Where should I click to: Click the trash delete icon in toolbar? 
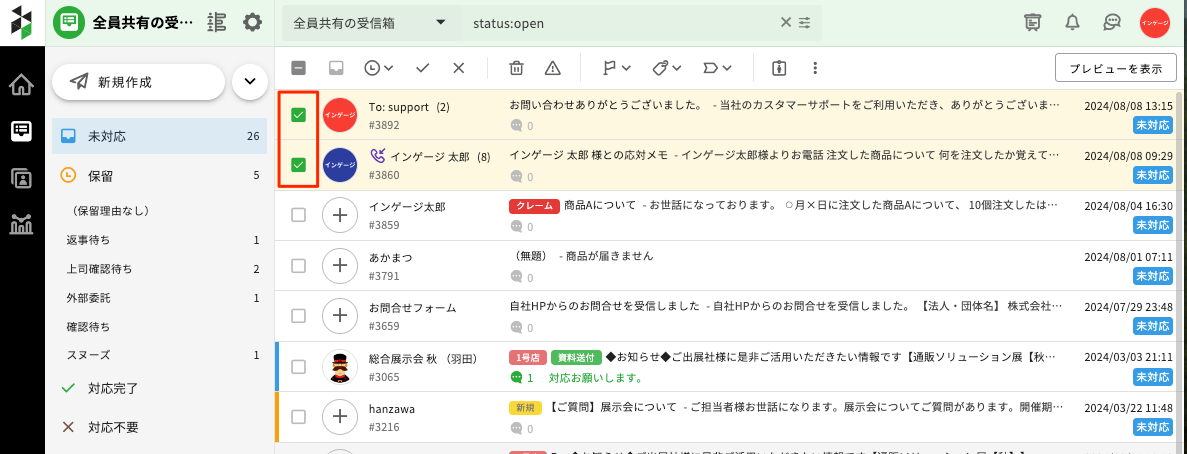(516, 68)
